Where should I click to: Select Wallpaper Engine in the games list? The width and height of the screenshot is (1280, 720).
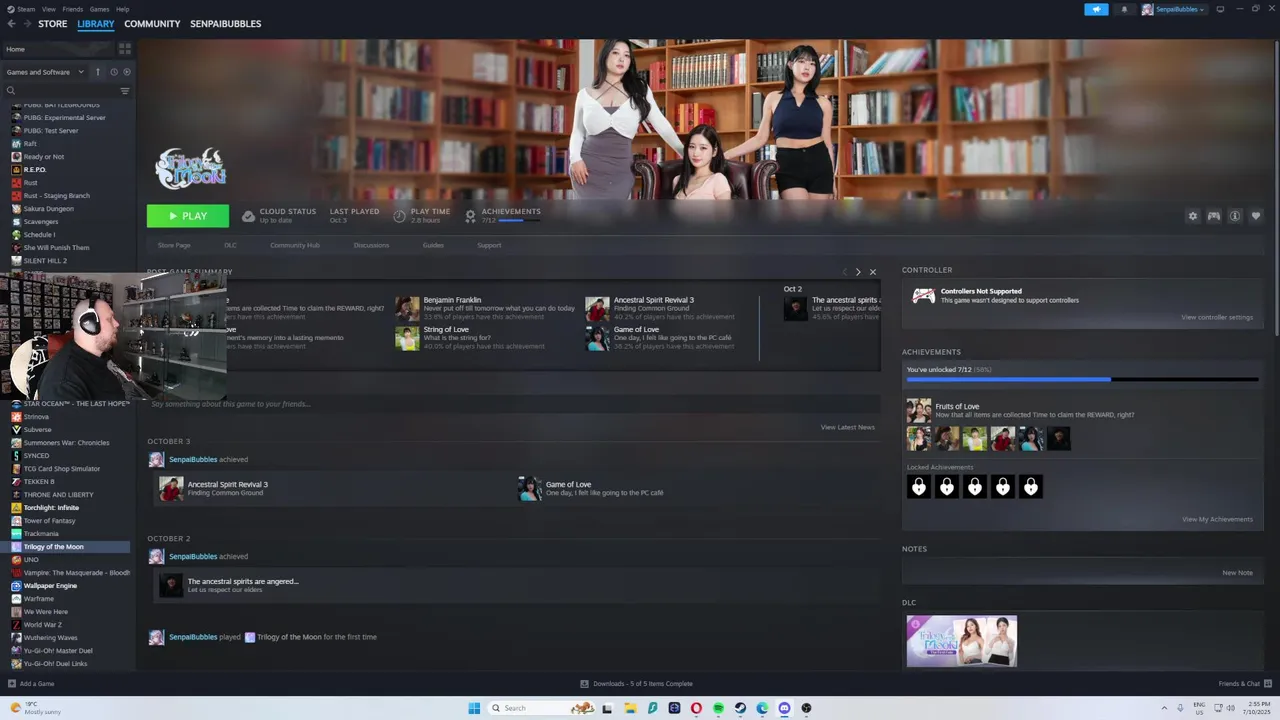pos(50,586)
